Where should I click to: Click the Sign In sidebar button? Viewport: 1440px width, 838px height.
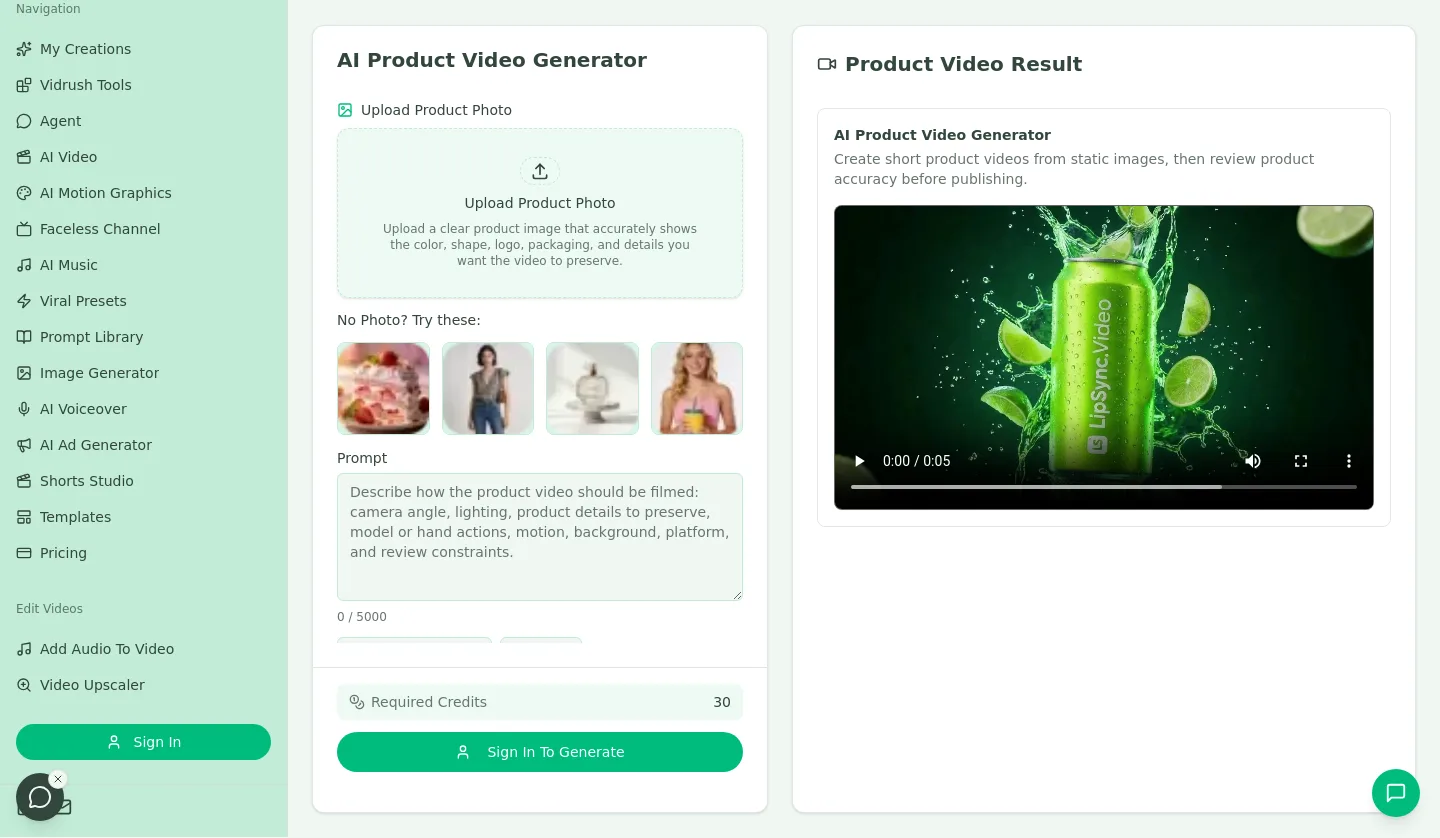coord(143,742)
